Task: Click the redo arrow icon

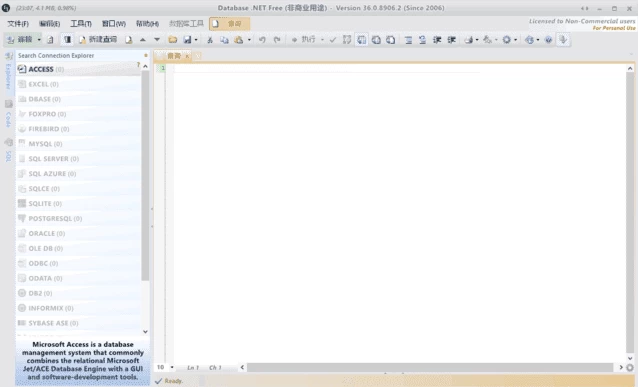Action: coord(277,39)
